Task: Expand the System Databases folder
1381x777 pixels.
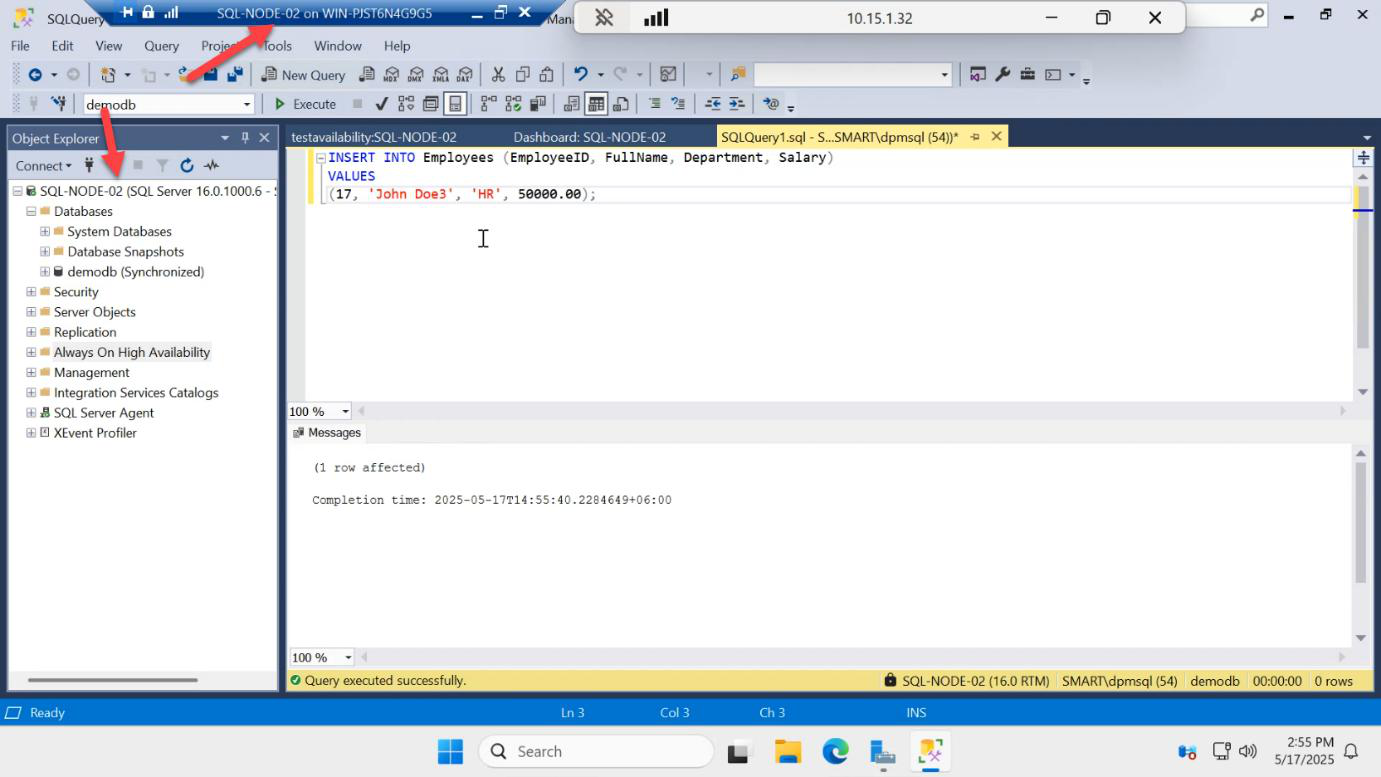Action: pos(45,232)
